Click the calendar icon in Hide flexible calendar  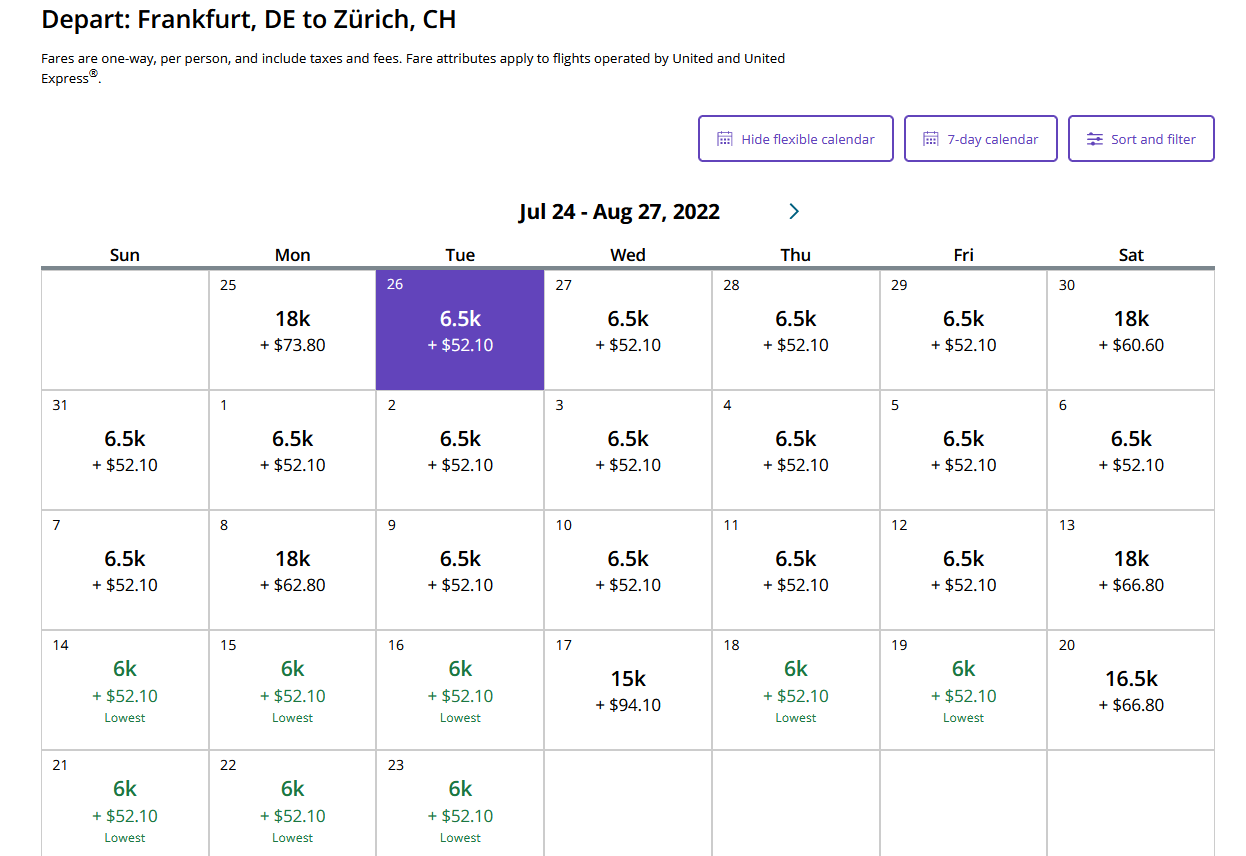tap(725, 139)
